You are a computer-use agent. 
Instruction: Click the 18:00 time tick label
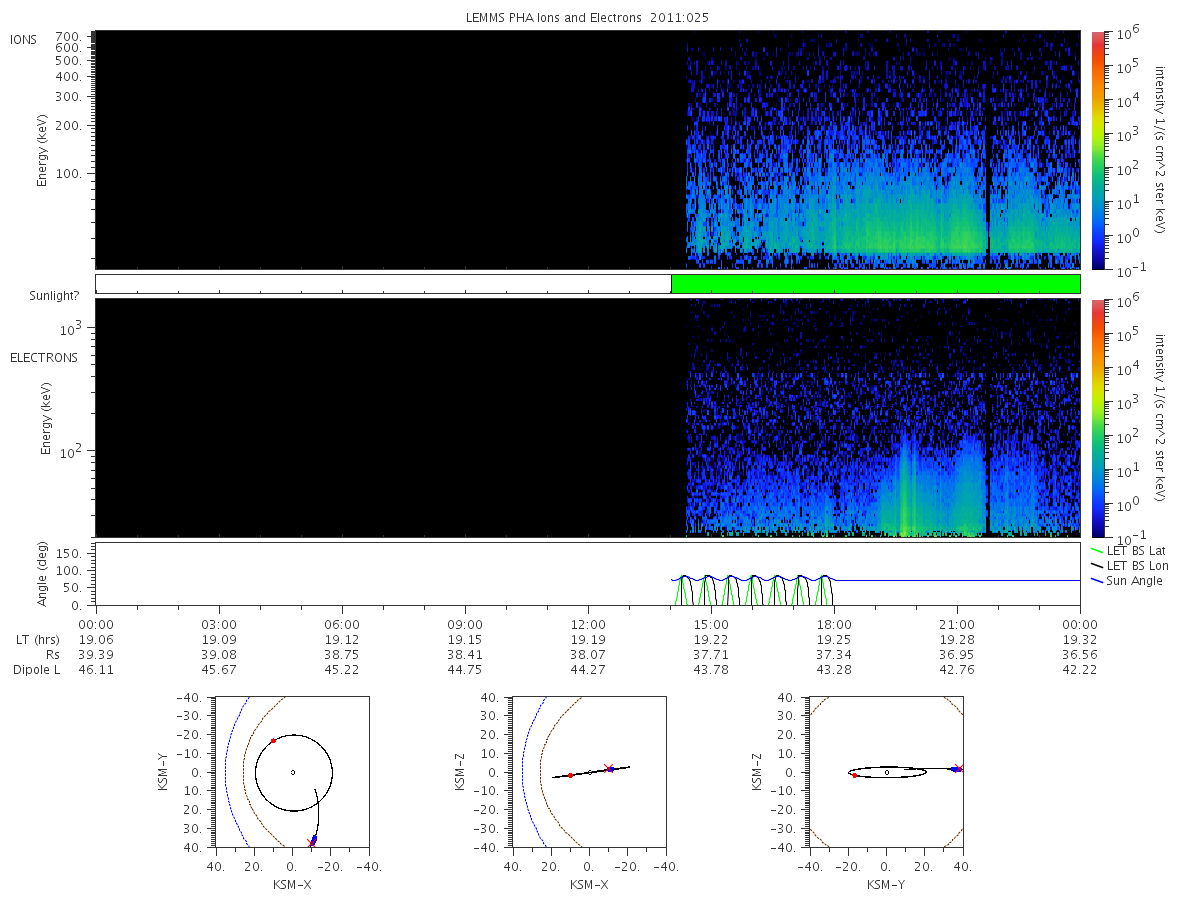[834, 625]
